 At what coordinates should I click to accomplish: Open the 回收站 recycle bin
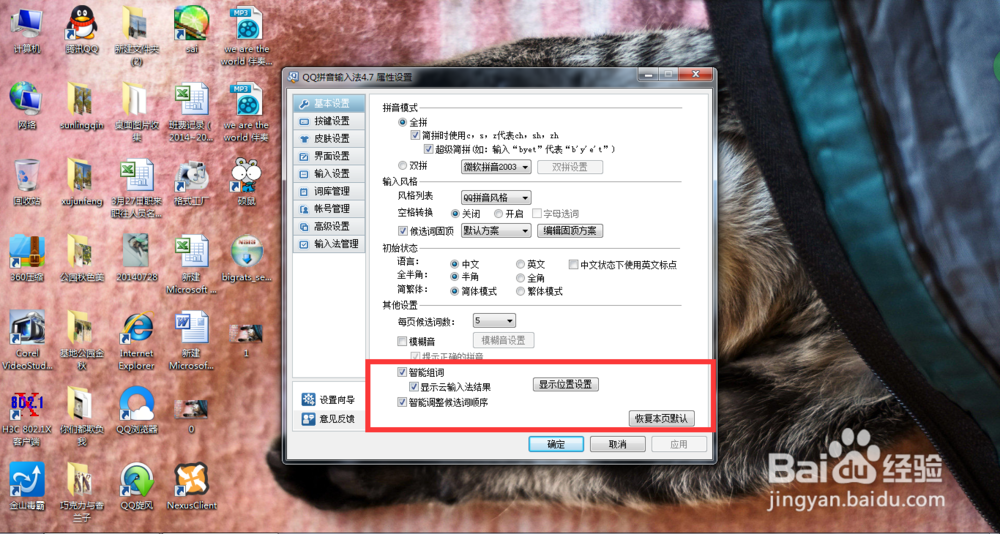(26, 182)
